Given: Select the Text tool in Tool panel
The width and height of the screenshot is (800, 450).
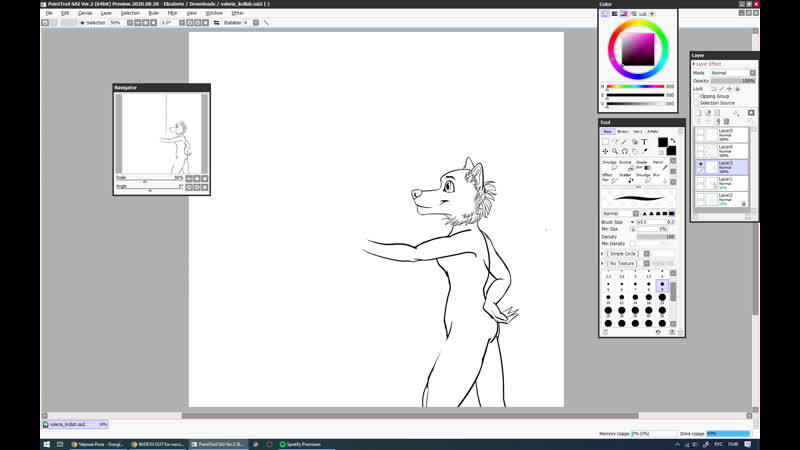Looking at the screenshot, I should 644,142.
